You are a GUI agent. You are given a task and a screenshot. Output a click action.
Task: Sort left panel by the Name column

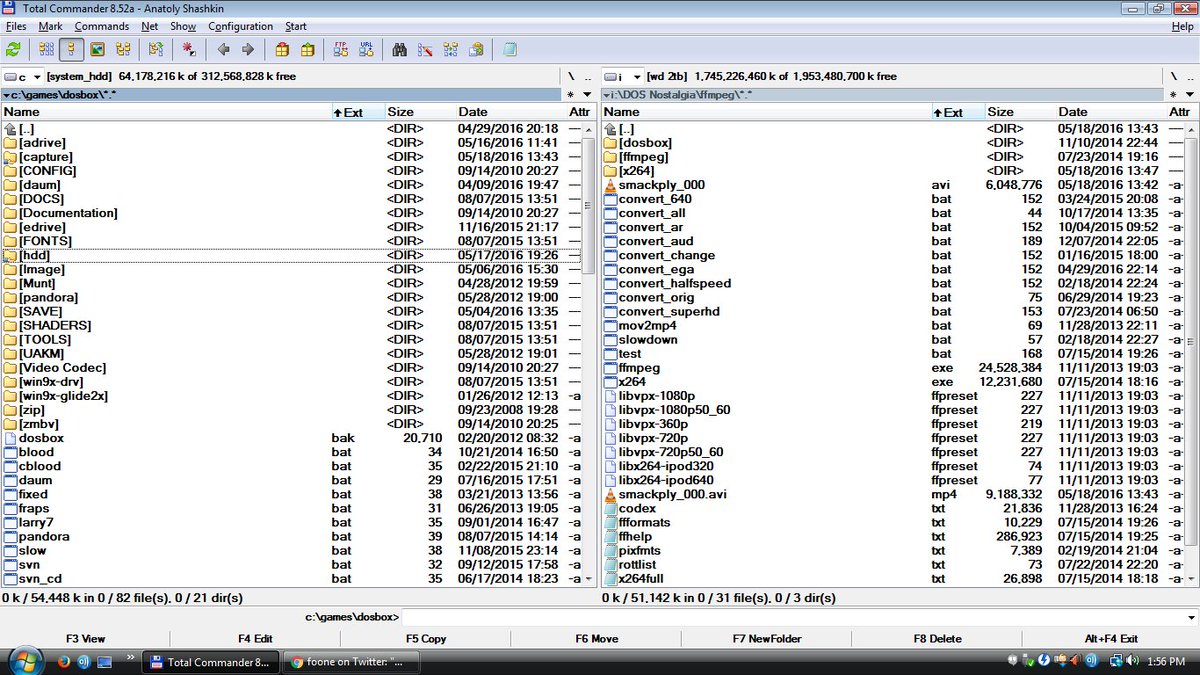click(x=166, y=112)
